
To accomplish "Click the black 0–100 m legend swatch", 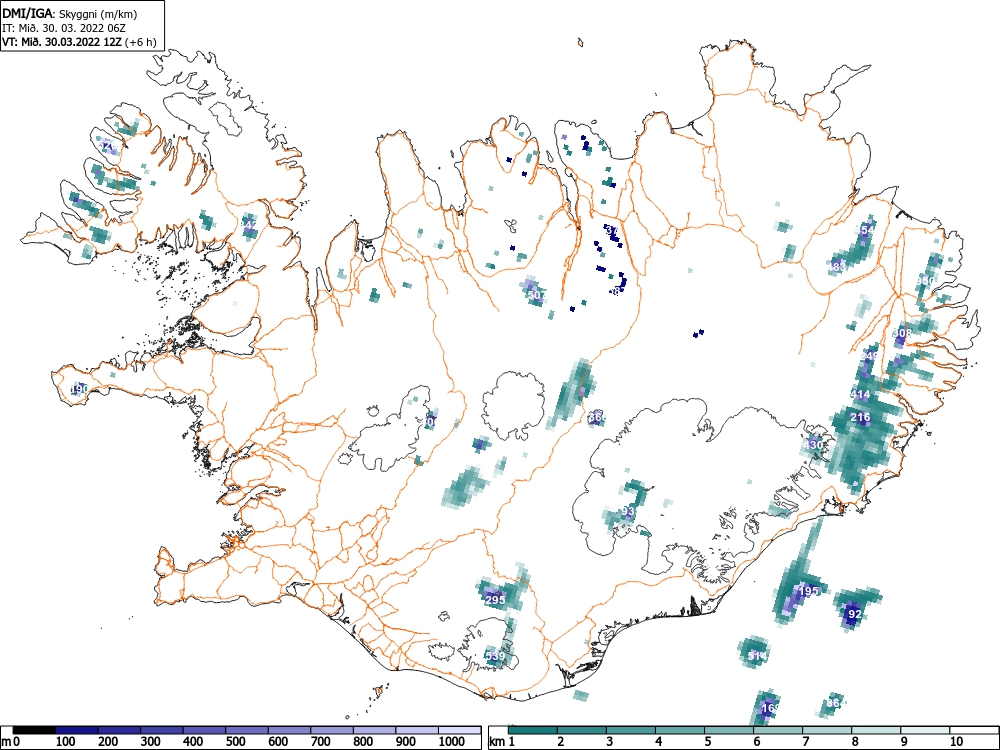I will (34, 730).
